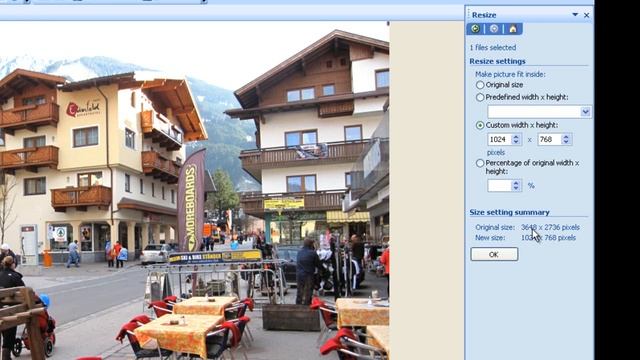640x360 pixels.
Task: Go forward in the Resize task pane
Action: point(494,29)
